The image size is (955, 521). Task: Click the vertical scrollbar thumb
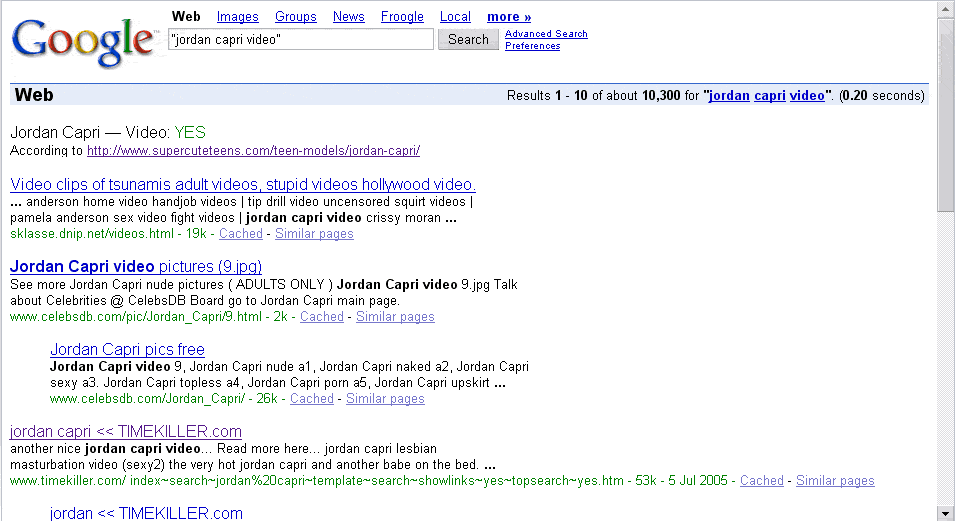click(946, 115)
